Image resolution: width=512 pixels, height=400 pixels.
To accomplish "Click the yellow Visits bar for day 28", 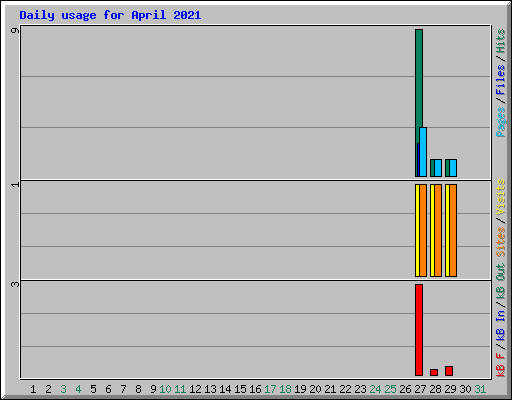I will [x=432, y=230].
